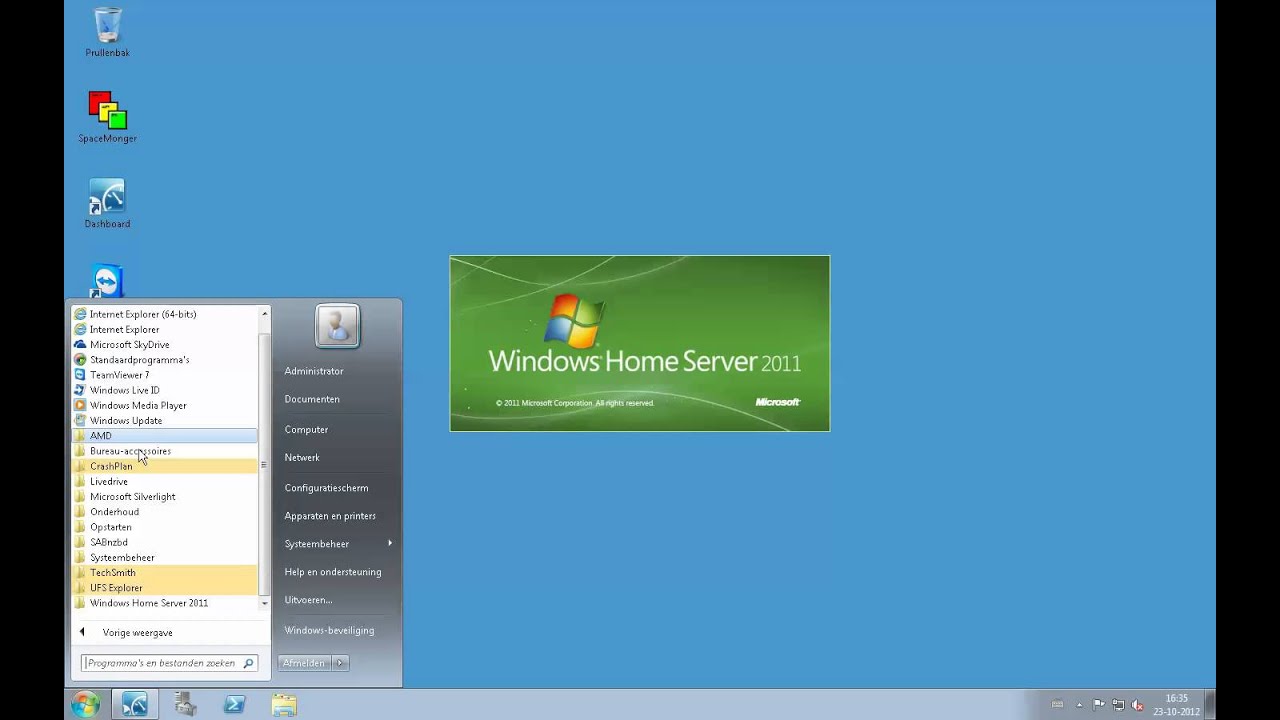Click the Show desktop strip
The width and height of the screenshot is (1280, 720).
click(1210, 704)
